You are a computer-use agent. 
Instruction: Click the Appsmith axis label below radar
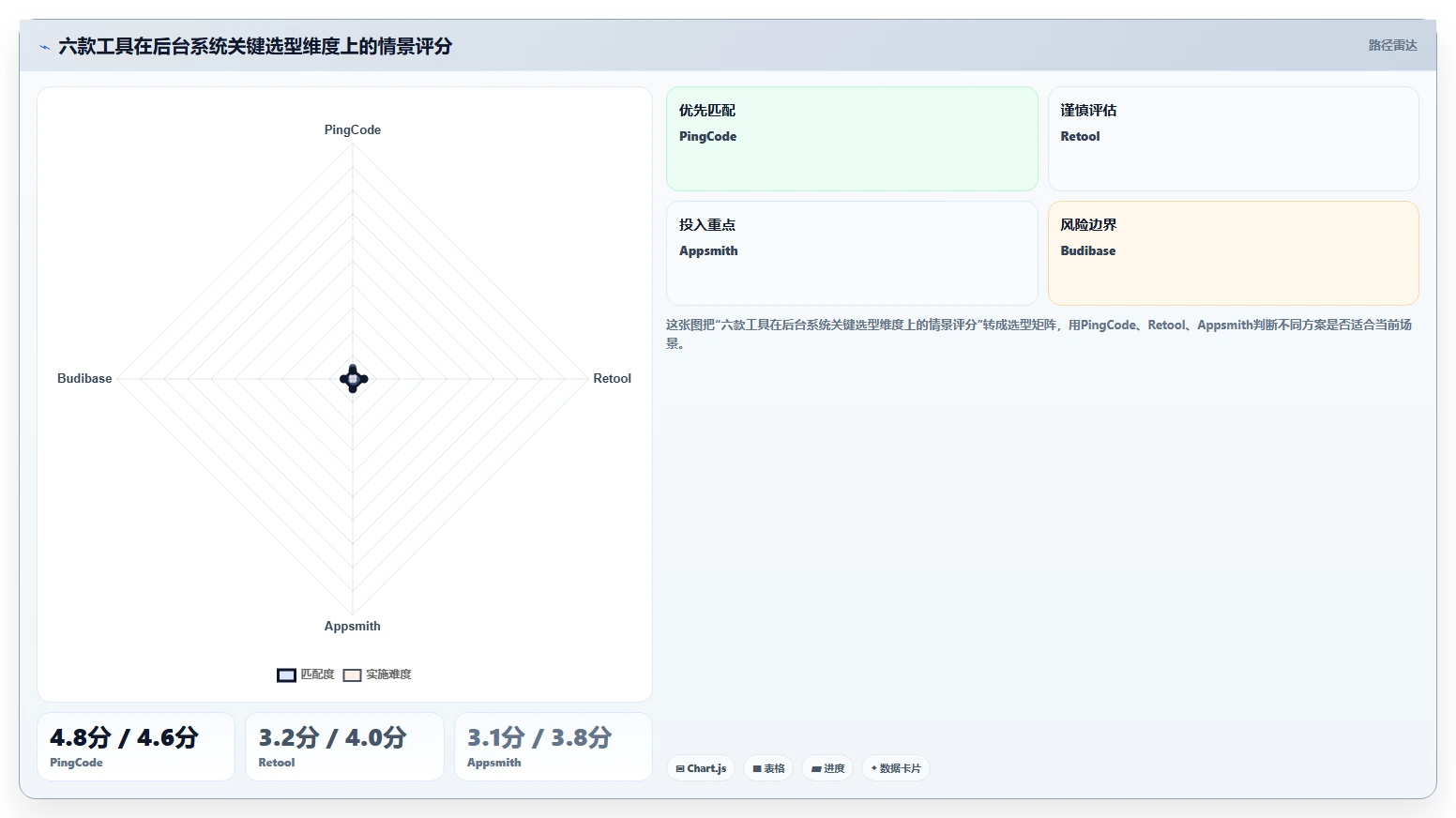353,626
